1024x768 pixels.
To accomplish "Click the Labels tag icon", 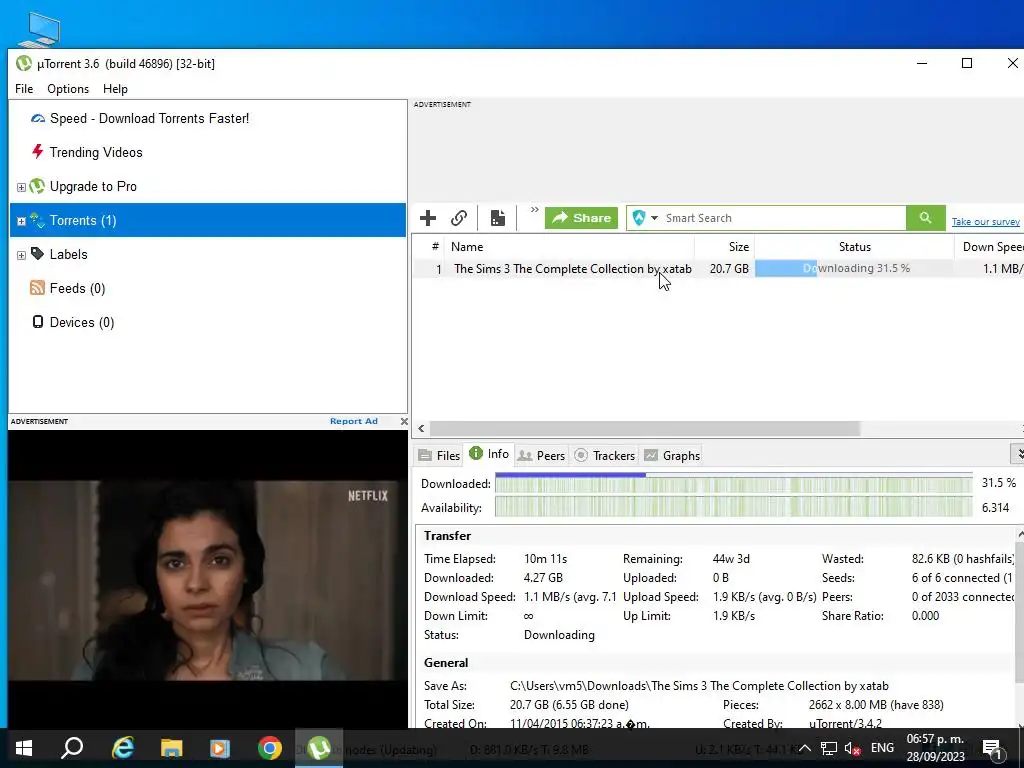I will coord(37,253).
